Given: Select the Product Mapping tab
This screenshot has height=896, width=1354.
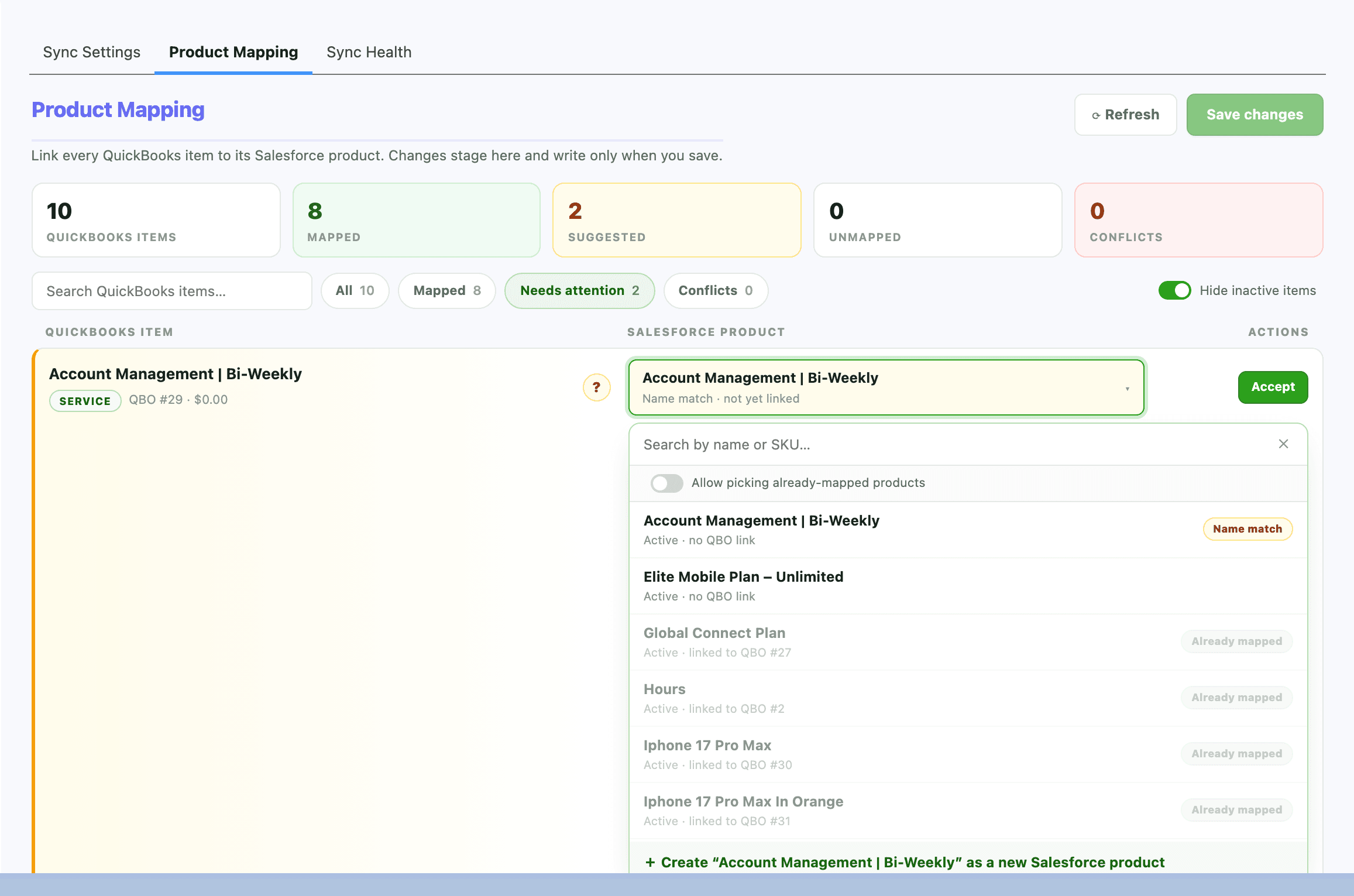Looking at the screenshot, I should click(x=233, y=52).
